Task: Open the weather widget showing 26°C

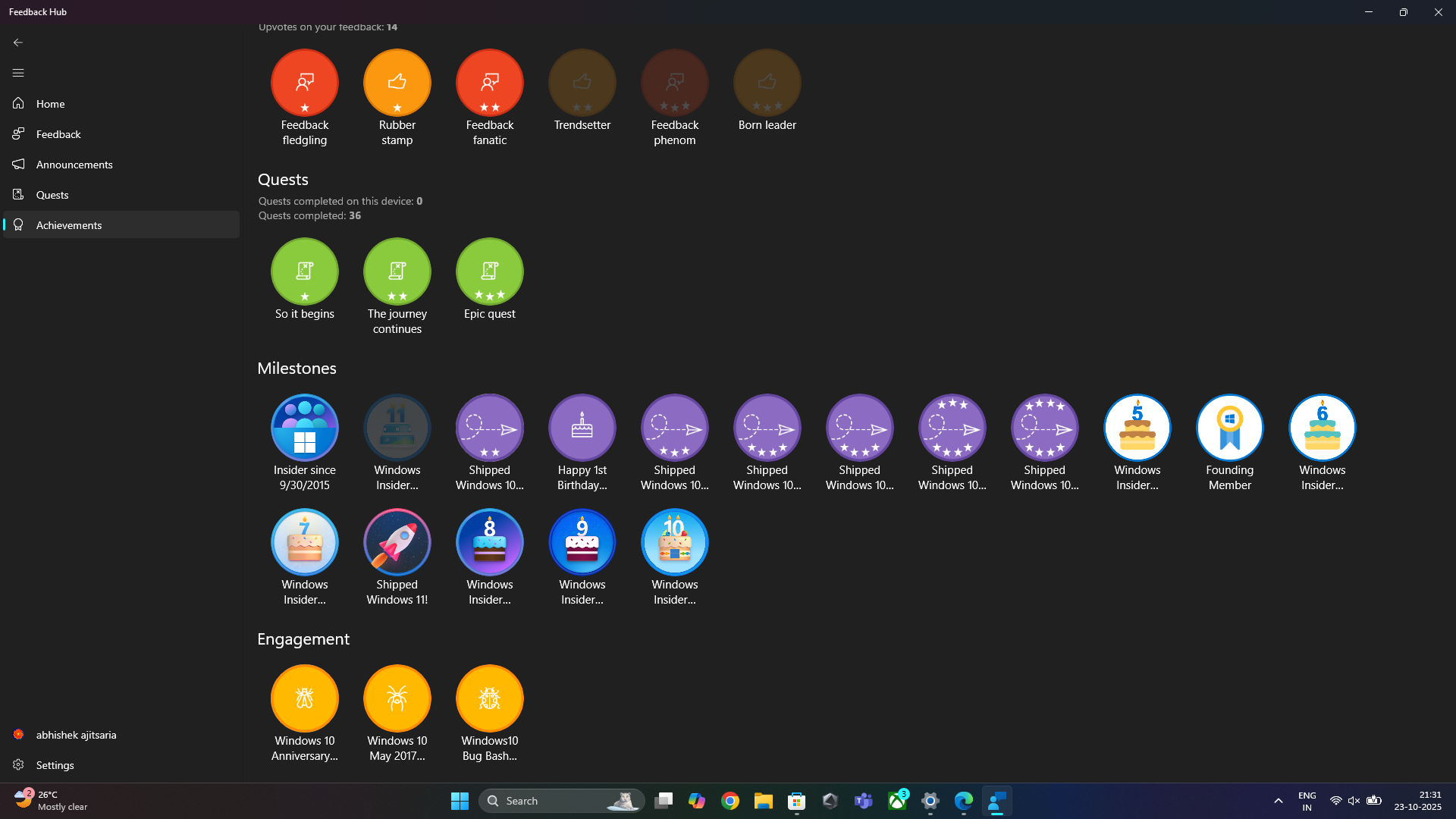Action: click(51, 801)
